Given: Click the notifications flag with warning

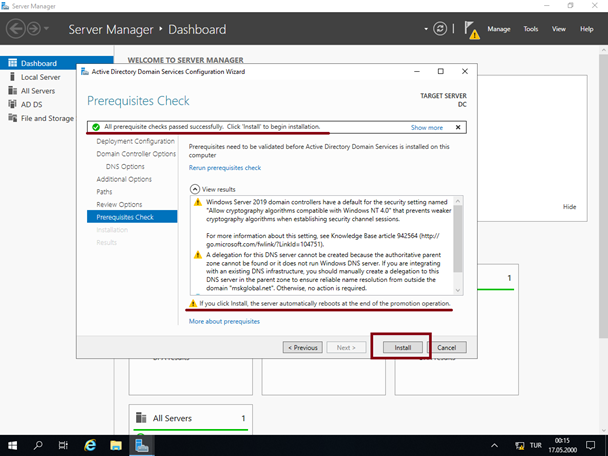Looking at the screenshot, I should [x=472, y=30].
